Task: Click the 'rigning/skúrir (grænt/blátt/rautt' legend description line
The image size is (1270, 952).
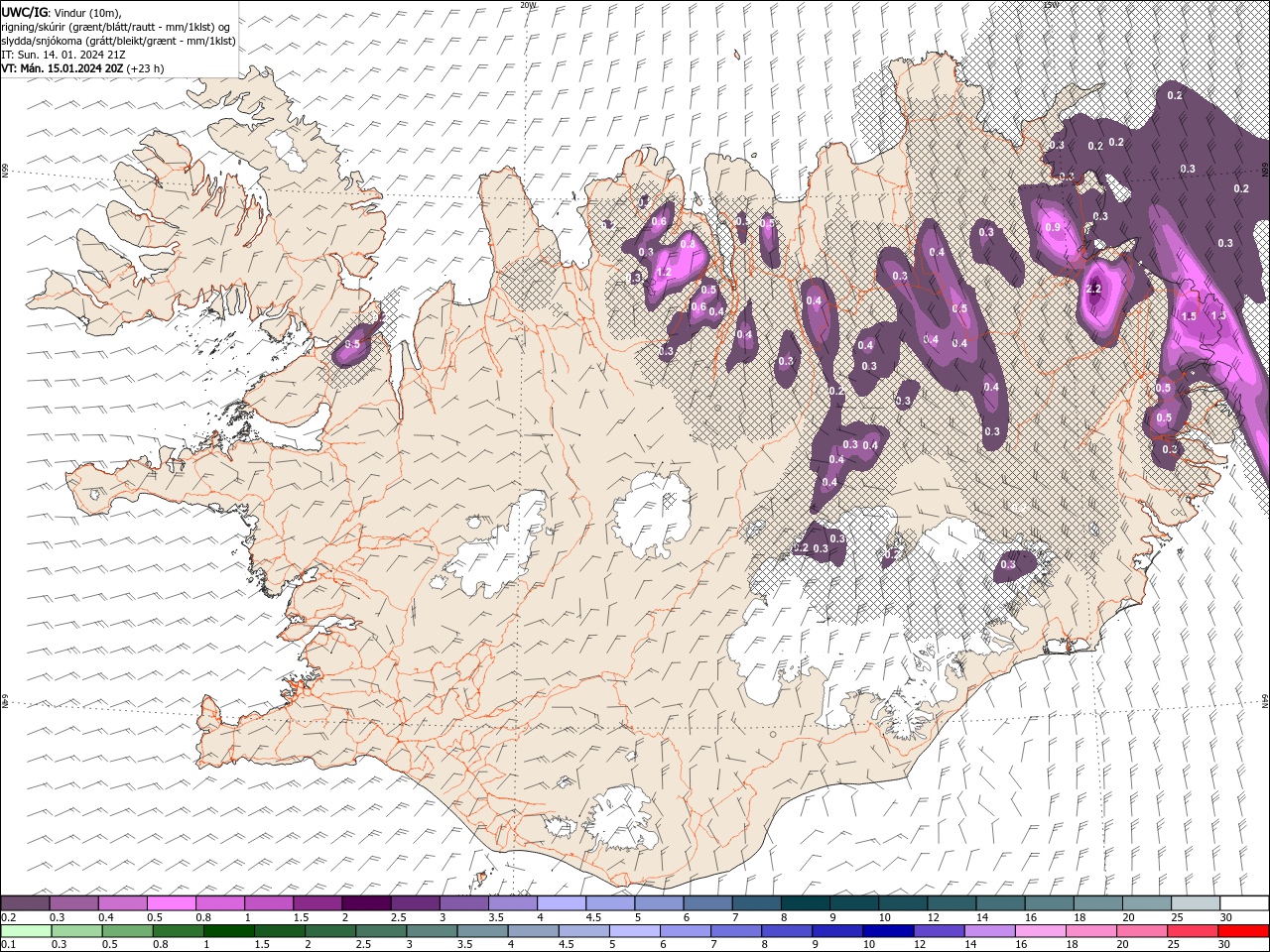Action: [116, 26]
